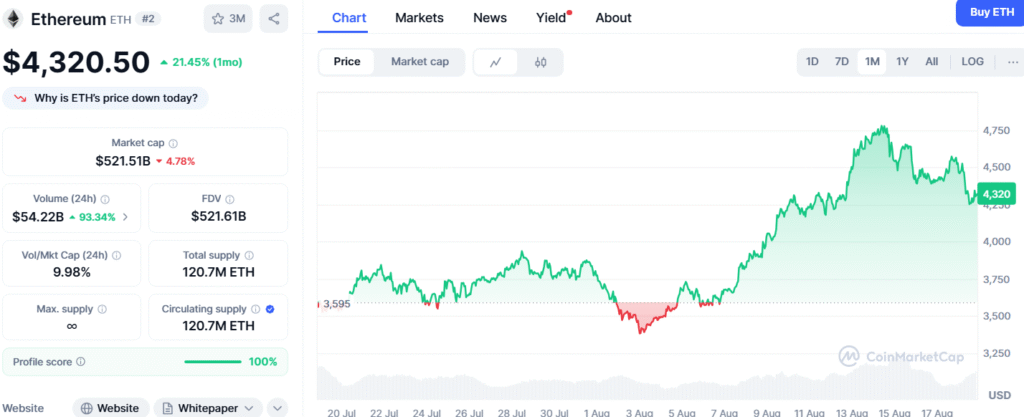Toggle chart to Market cap view
This screenshot has width=1024, height=417.
[x=419, y=62]
